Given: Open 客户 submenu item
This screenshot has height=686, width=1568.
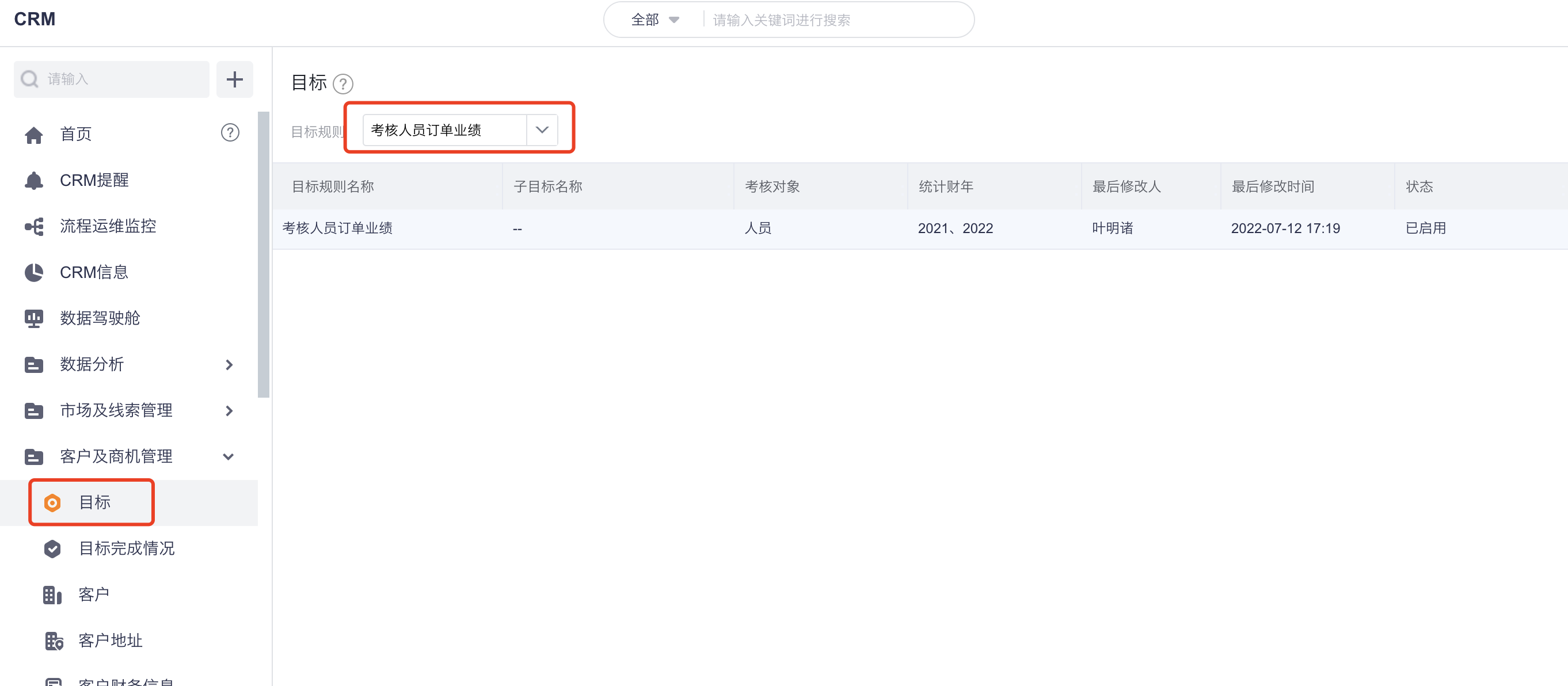Looking at the screenshot, I should [x=94, y=594].
